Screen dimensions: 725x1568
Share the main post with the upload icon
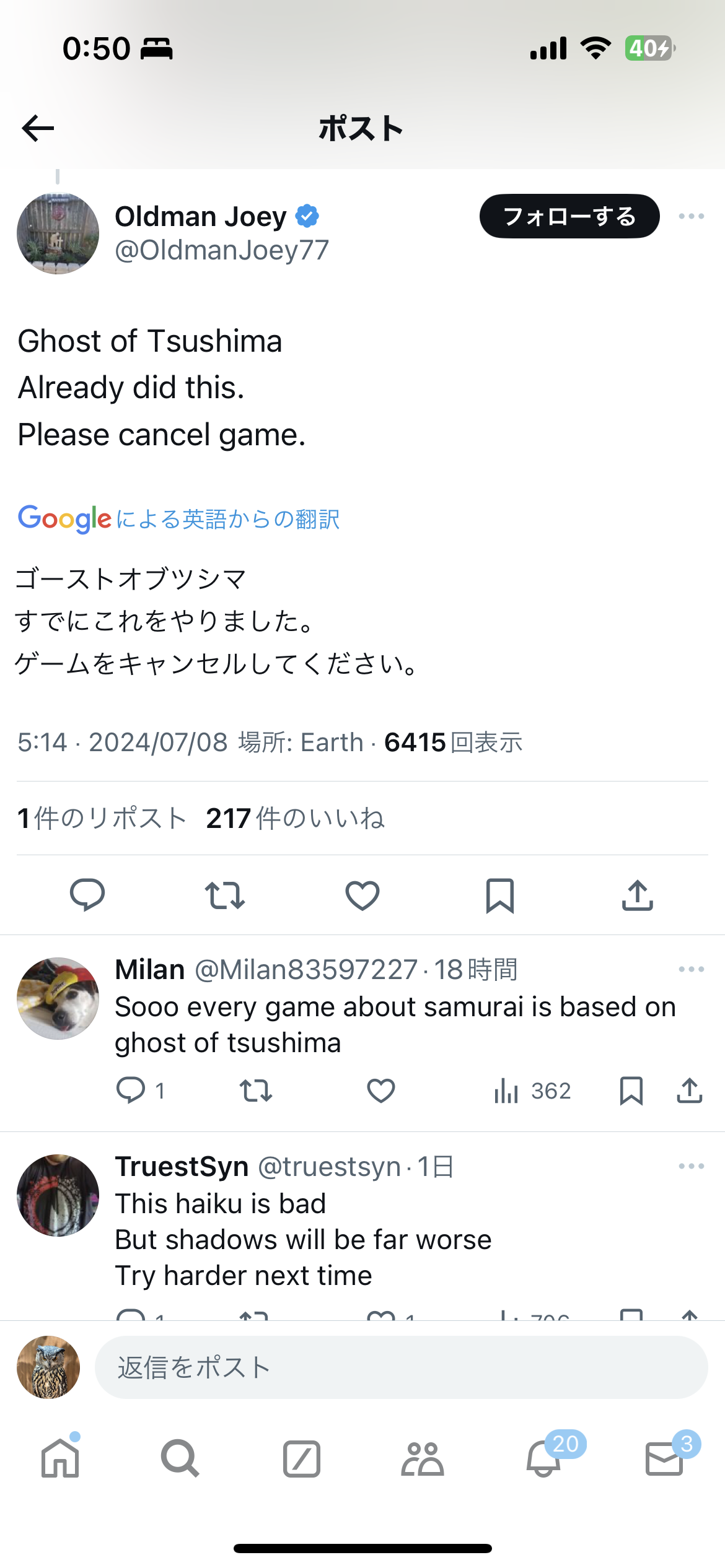coord(638,895)
